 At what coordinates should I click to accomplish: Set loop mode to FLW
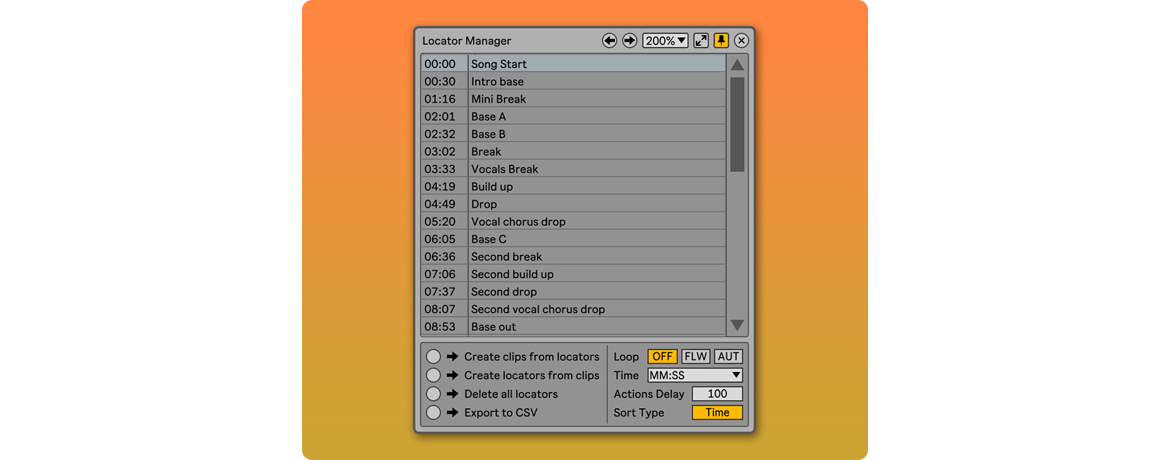[x=695, y=356]
